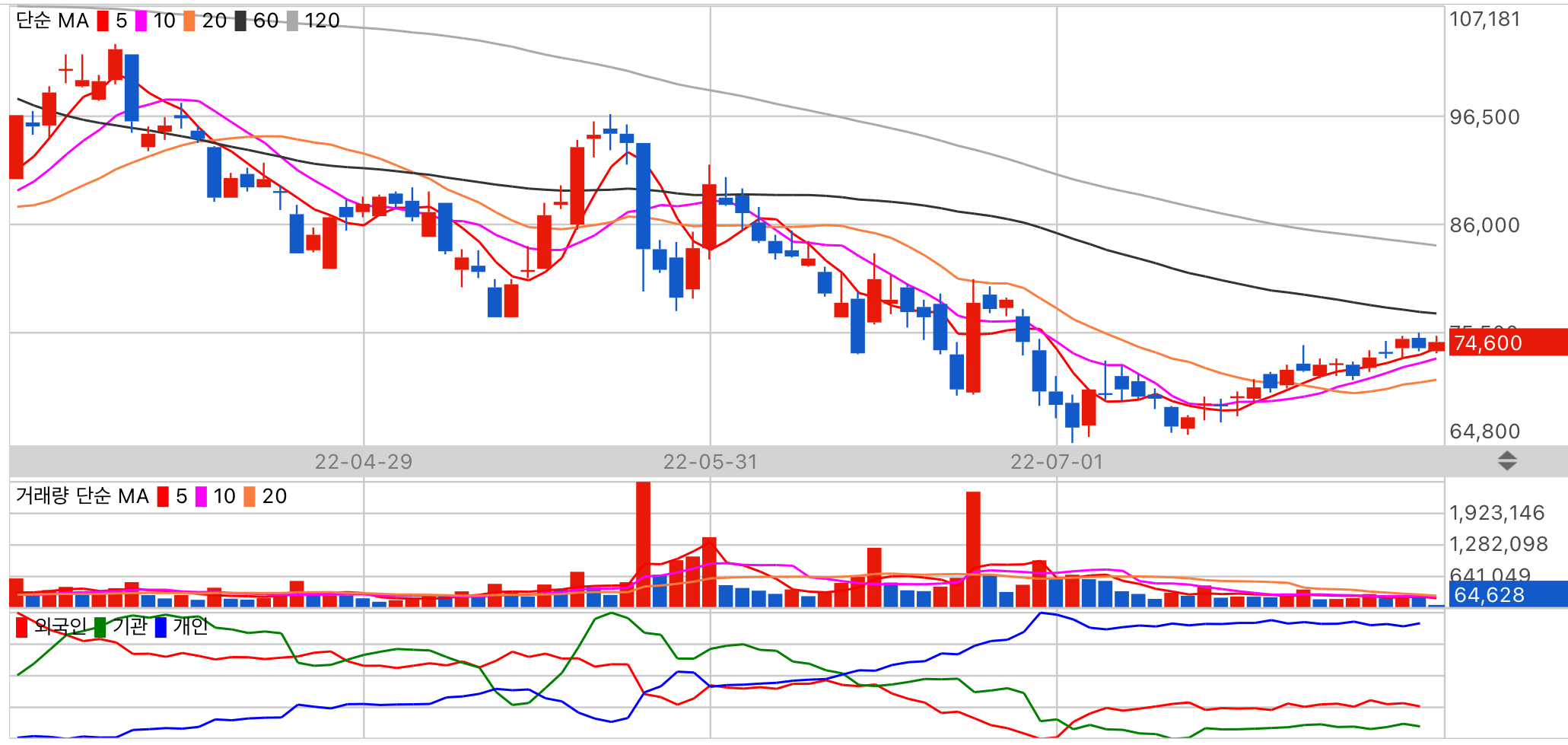Click the orange 20-day MA color swatch
The width and height of the screenshot is (1568, 745).
[x=189, y=21]
